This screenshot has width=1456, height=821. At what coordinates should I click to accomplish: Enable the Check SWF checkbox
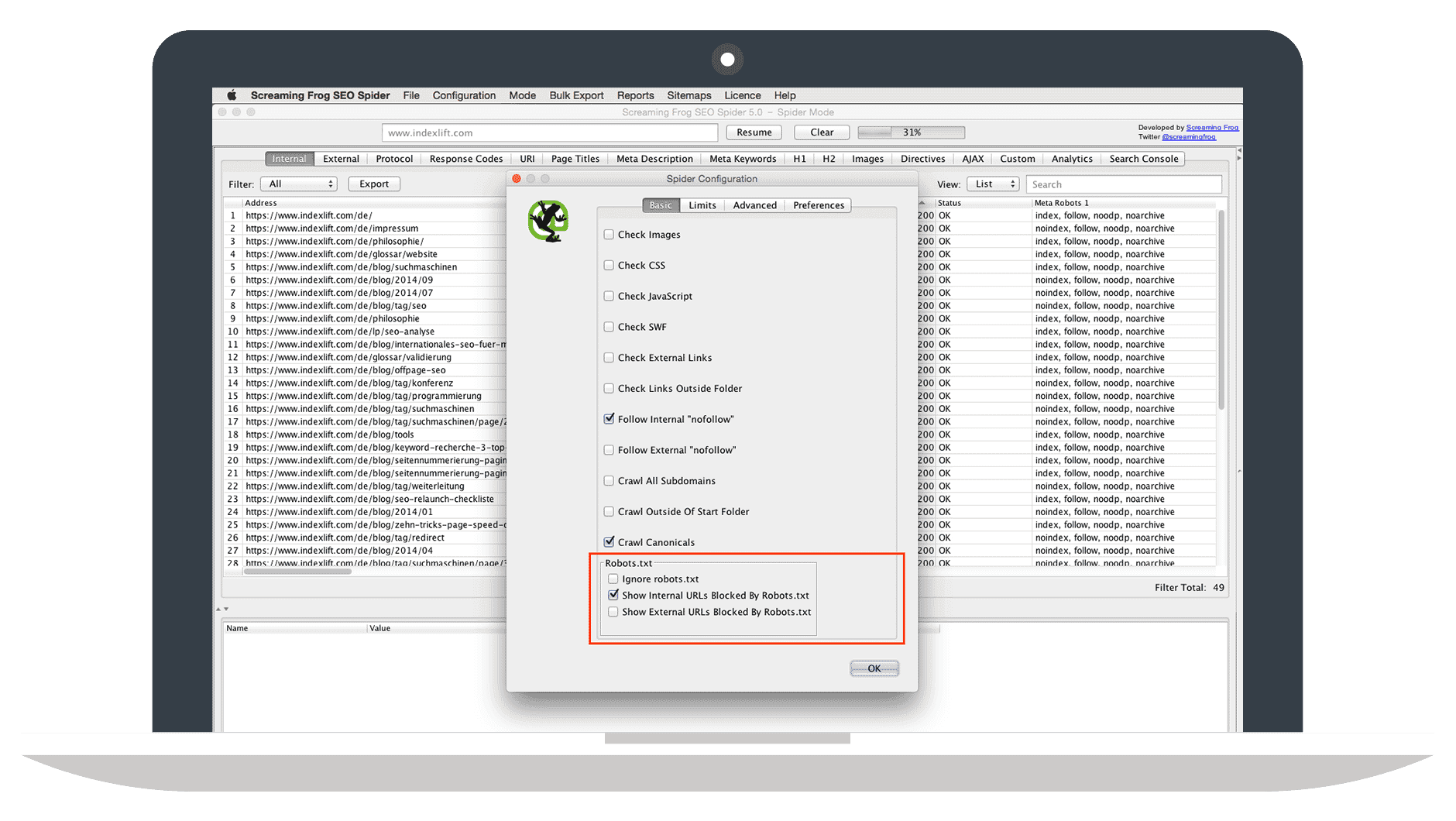(x=609, y=327)
